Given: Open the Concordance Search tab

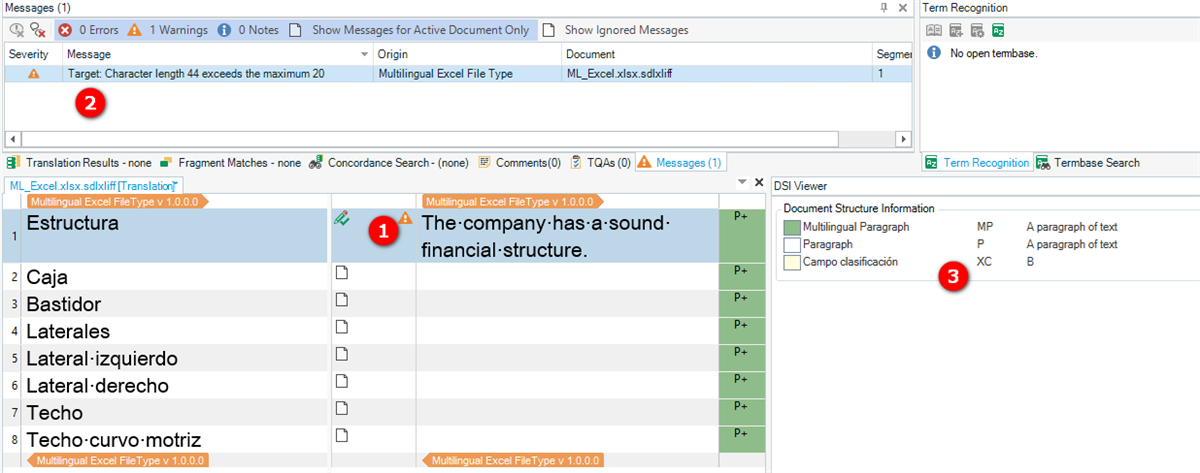Looking at the screenshot, I should click(389, 162).
